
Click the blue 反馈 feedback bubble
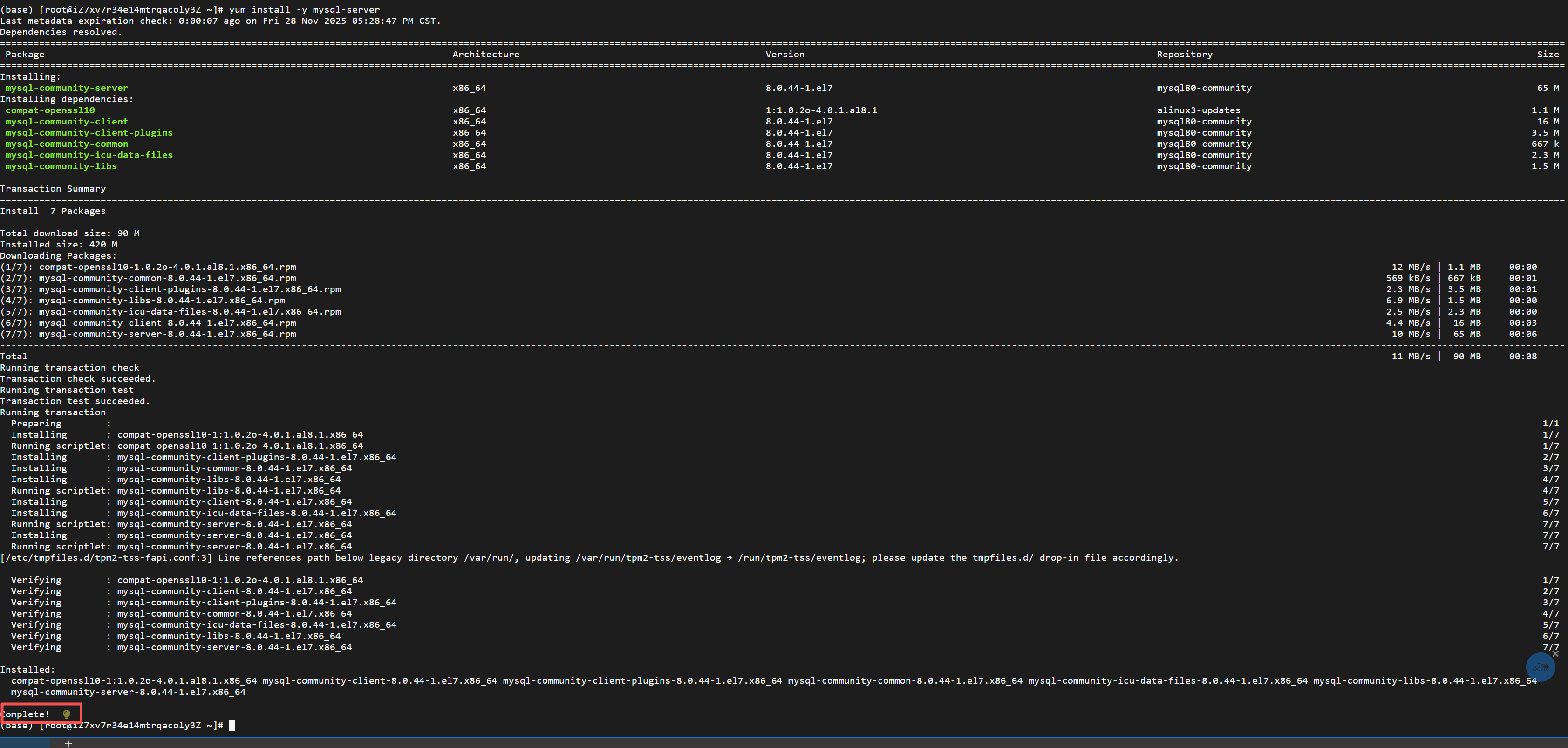pyautogui.click(x=1540, y=667)
